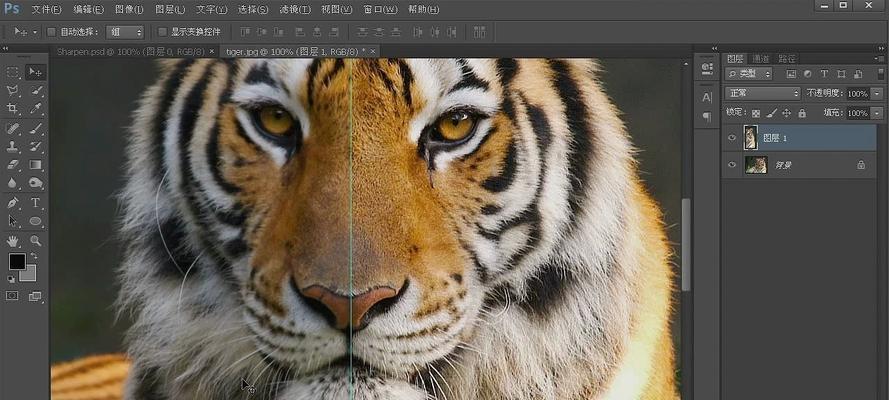Swap foreground and background colors
This screenshot has height=400, width=889.
tap(33, 257)
